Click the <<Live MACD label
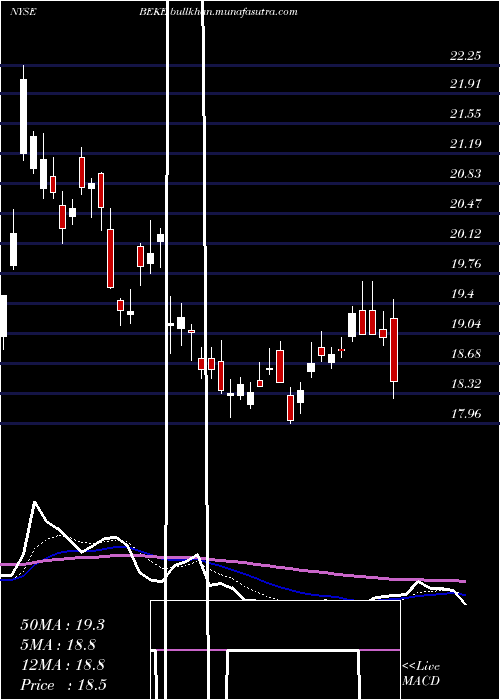The height and width of the screenshot is (700, 500). pos(421,674)
